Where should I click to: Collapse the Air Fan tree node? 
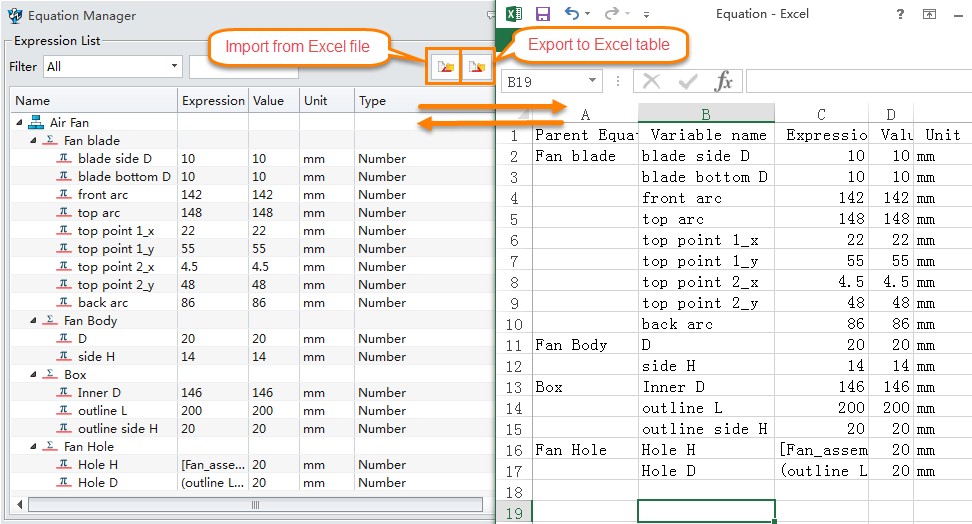[19, 123]
